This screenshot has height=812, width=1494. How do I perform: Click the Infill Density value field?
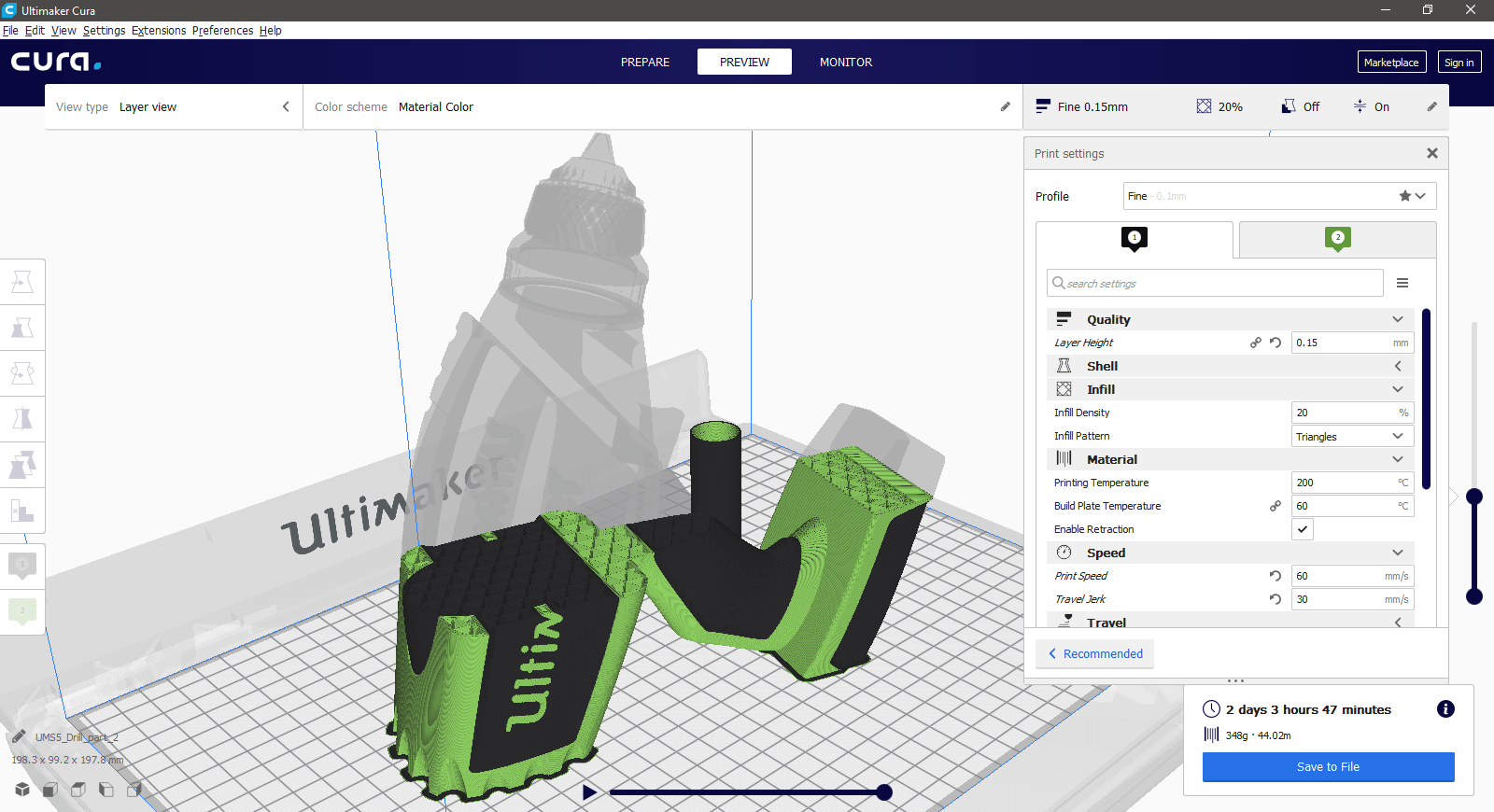coord(1352,413)
